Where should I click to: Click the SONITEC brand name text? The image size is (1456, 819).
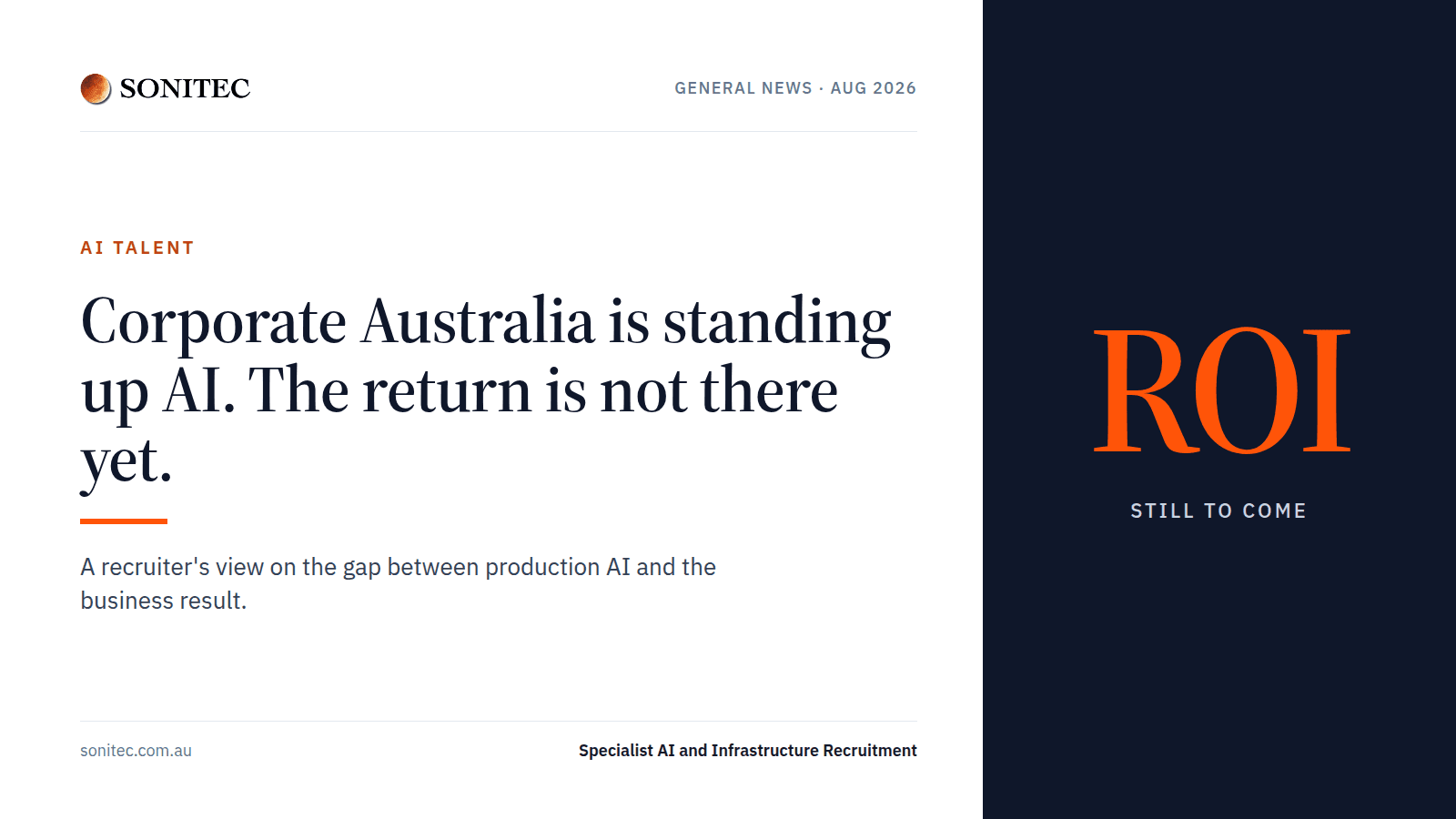pyautogui.click(x=185, y=88)
